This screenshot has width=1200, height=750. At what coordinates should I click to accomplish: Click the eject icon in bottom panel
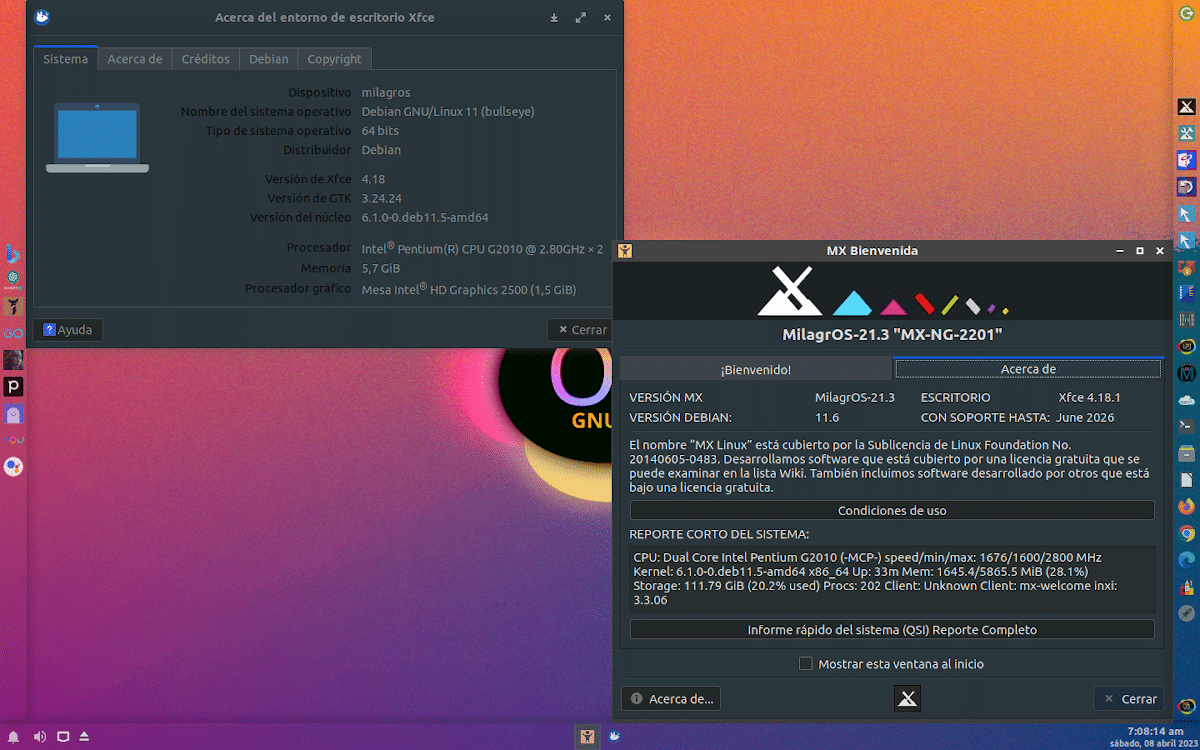tap(85, 737)
